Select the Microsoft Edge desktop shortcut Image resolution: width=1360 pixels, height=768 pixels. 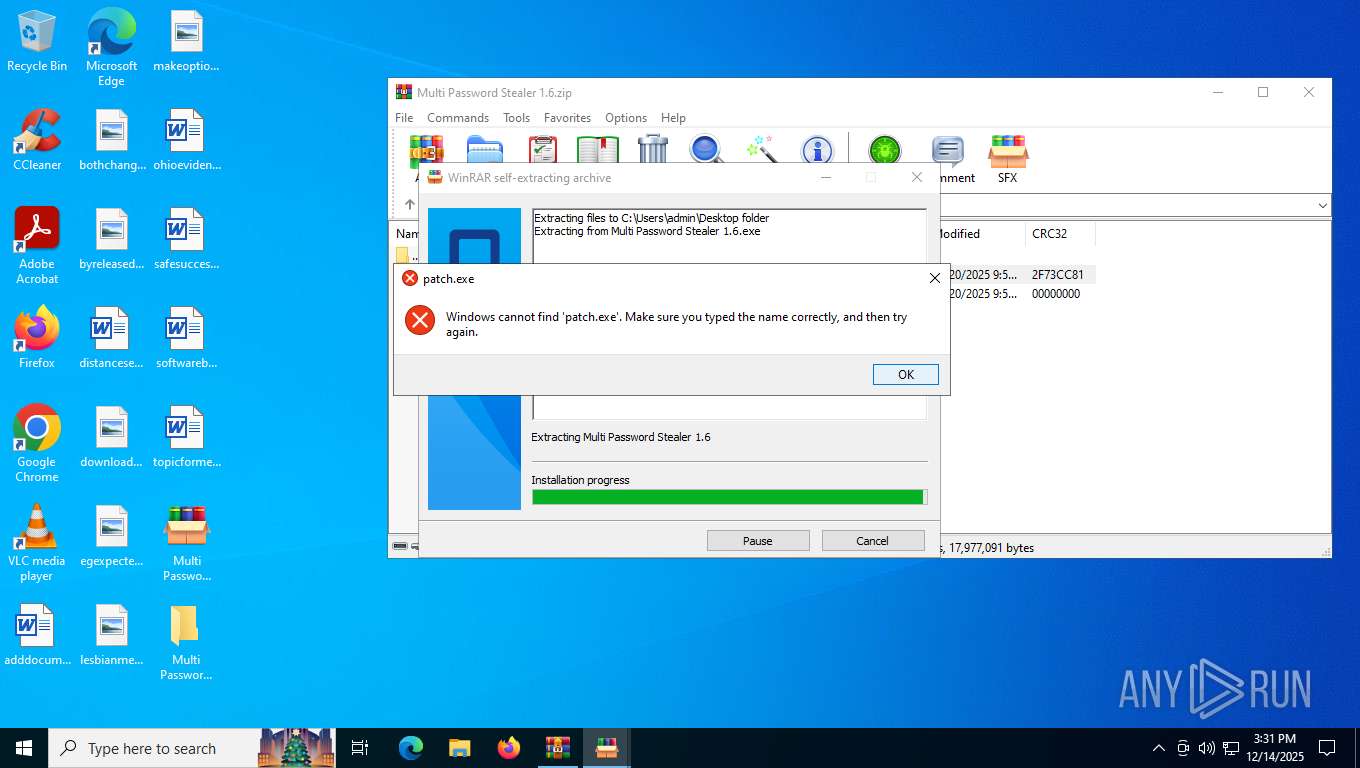coord(111,47)
